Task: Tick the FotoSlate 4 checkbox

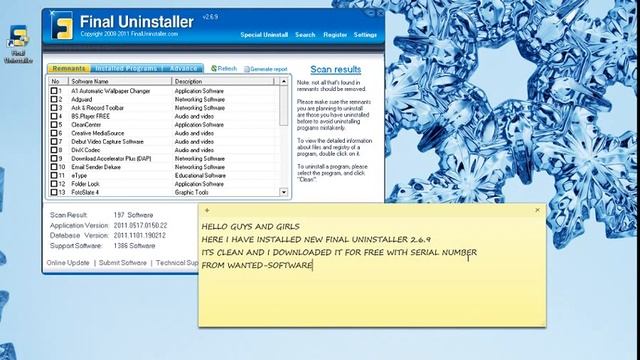Action: [x=54, y=192]
